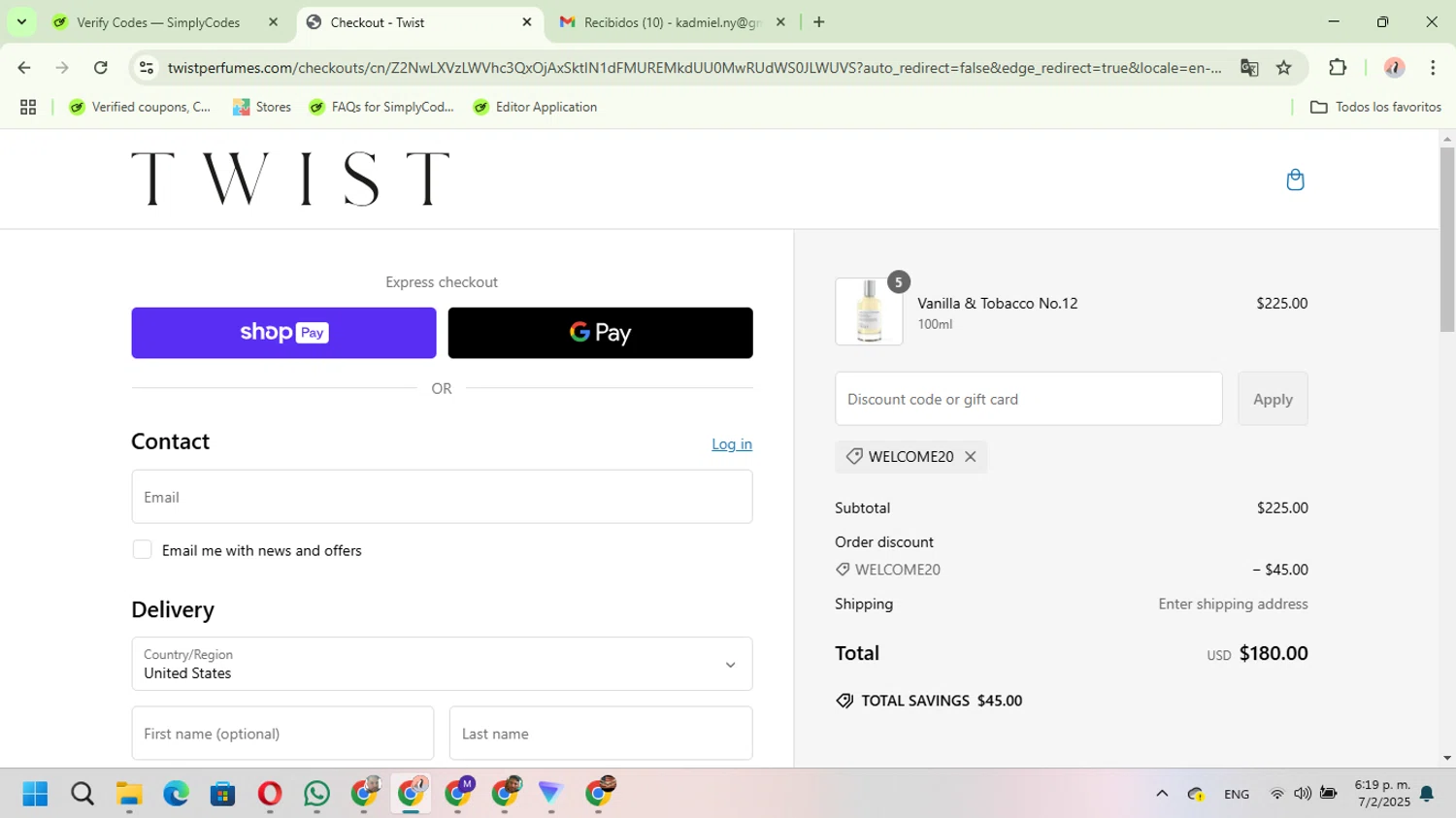Launch Microsoft Edge from taskbar

pyautogui.click(x=176, y=795)
